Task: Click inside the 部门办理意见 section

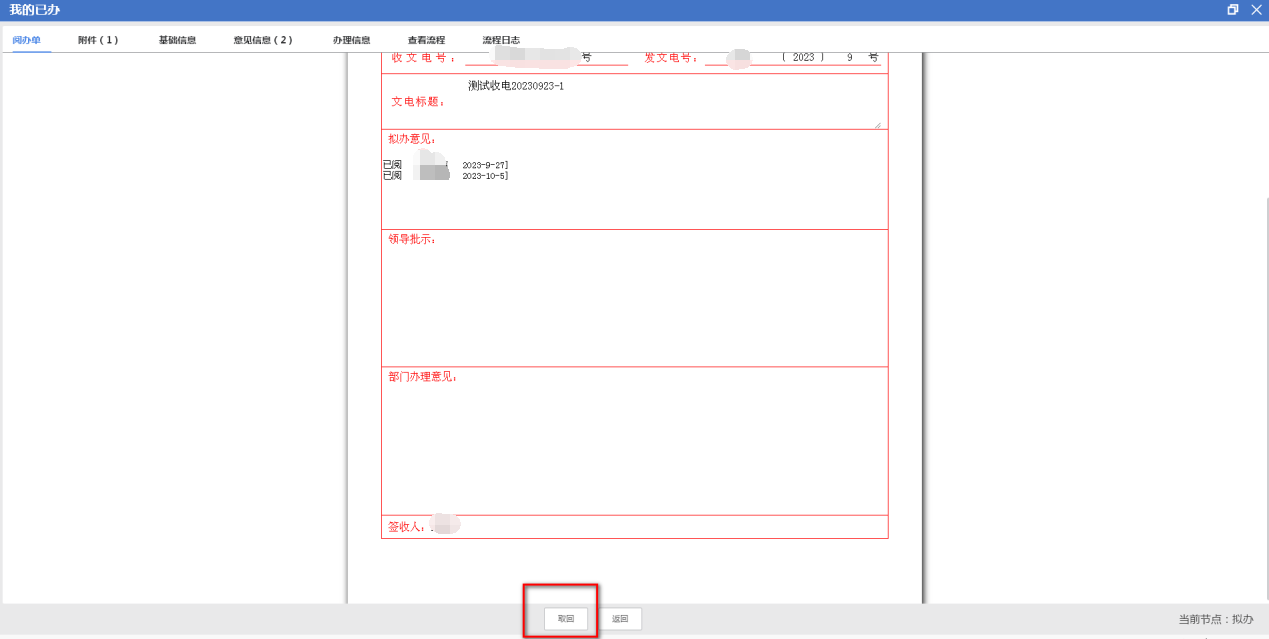Action: pos(634,445)
